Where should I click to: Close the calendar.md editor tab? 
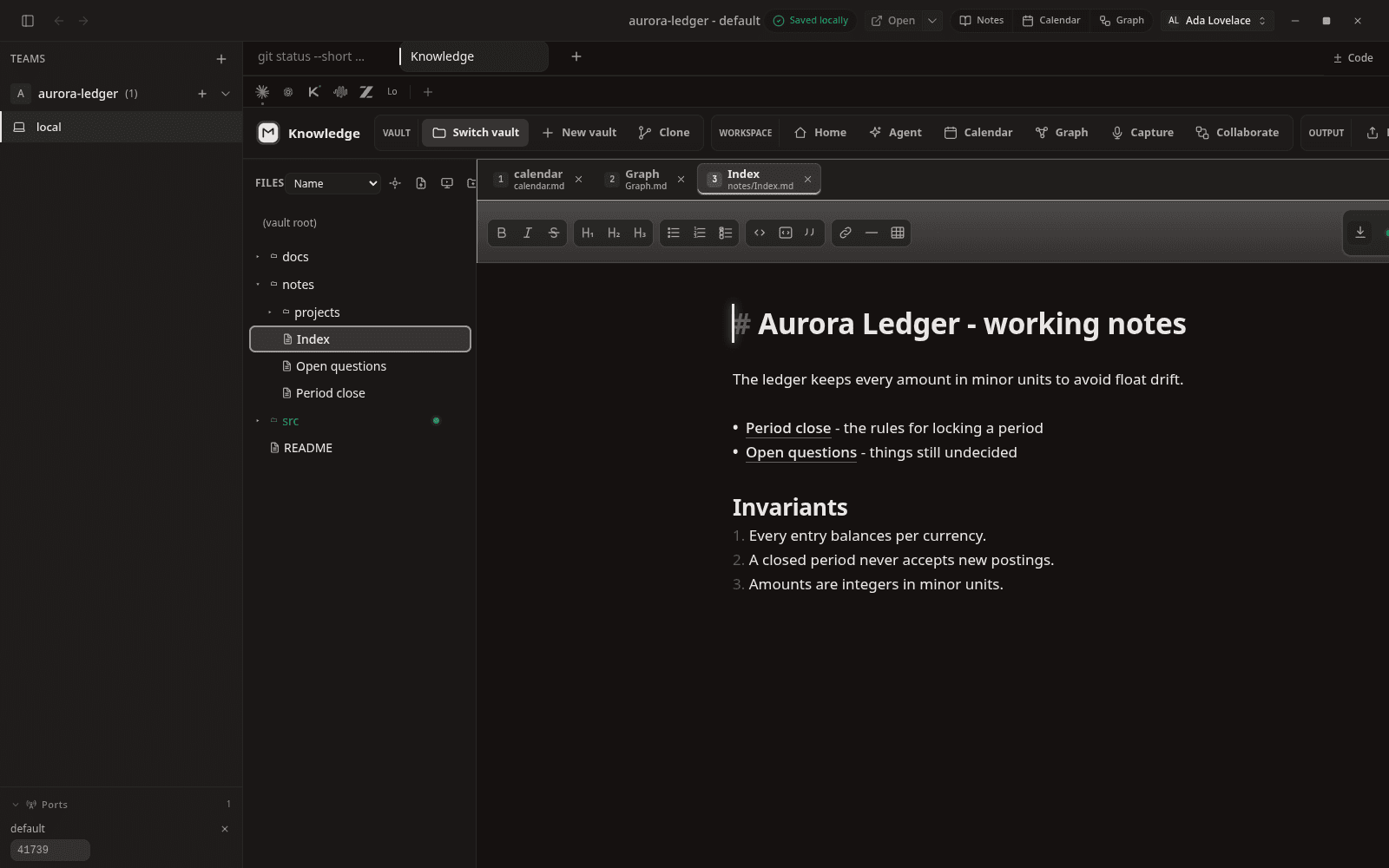578,180
